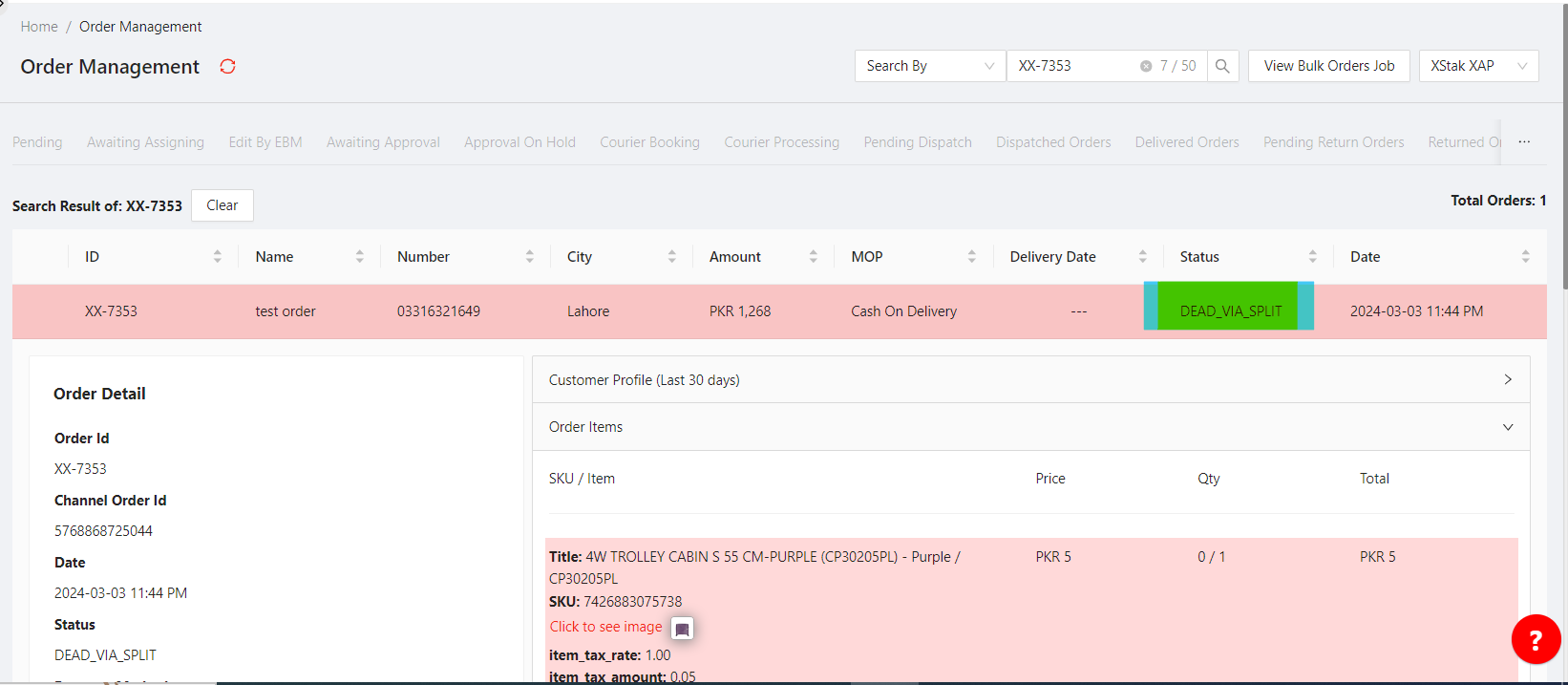Click the magnifying glass search button
This screenshot has height=685, width=1568.
pos(1222,66)
